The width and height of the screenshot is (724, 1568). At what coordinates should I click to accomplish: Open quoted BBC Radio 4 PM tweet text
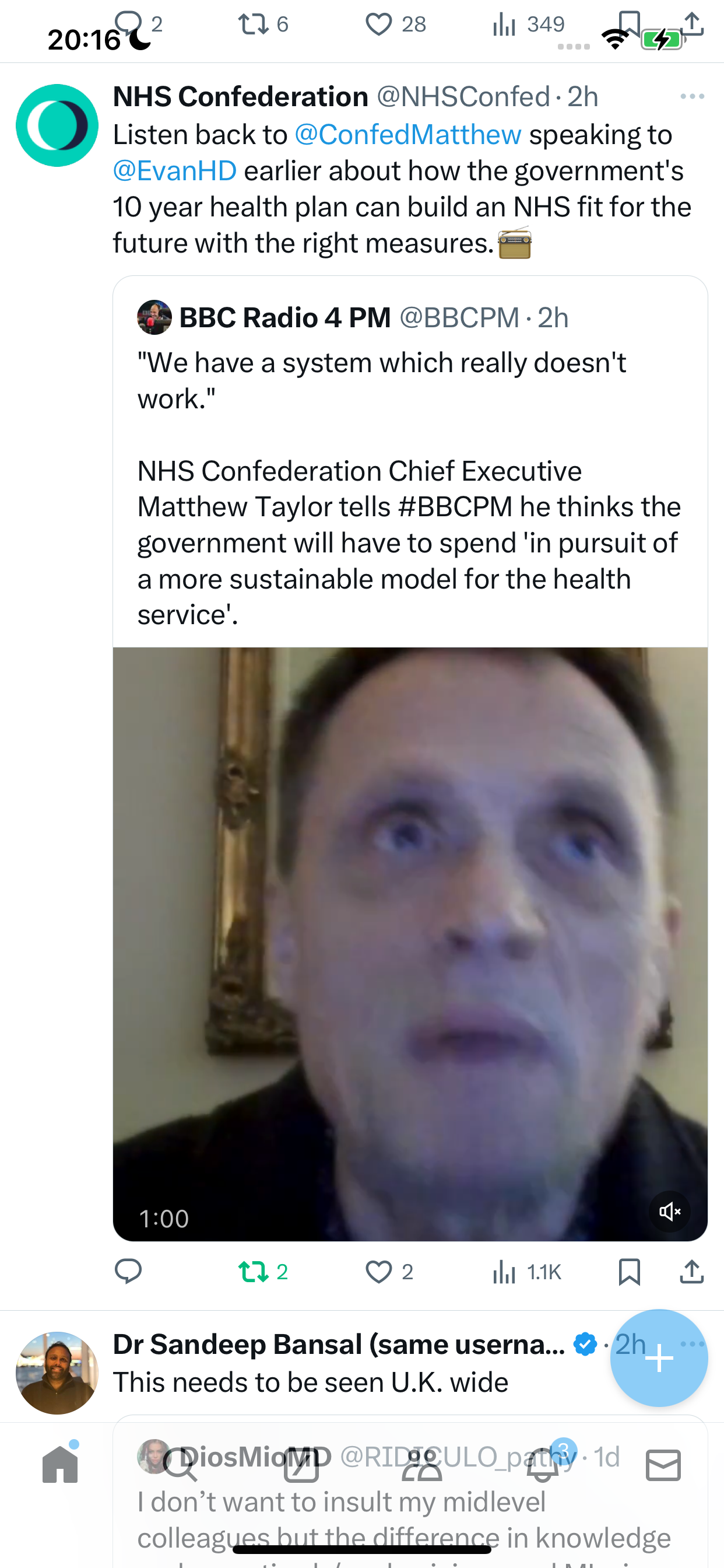[x=409, y=488]
